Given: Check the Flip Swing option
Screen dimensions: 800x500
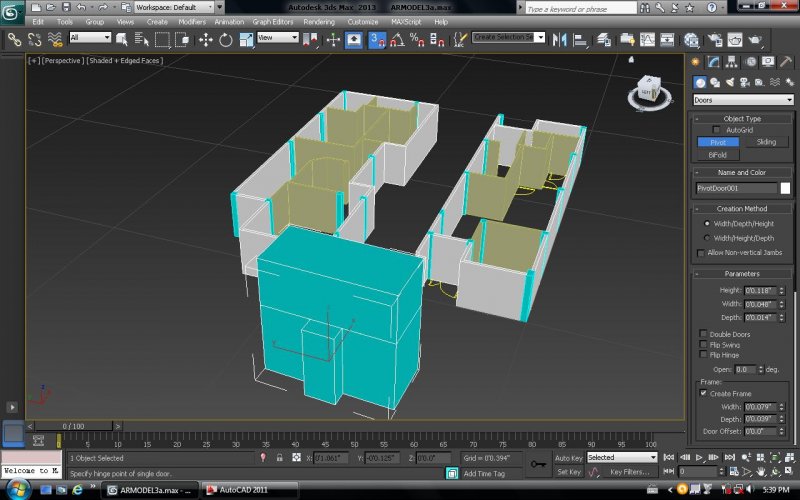Looking at the screenshot, I should click(704, 344).
